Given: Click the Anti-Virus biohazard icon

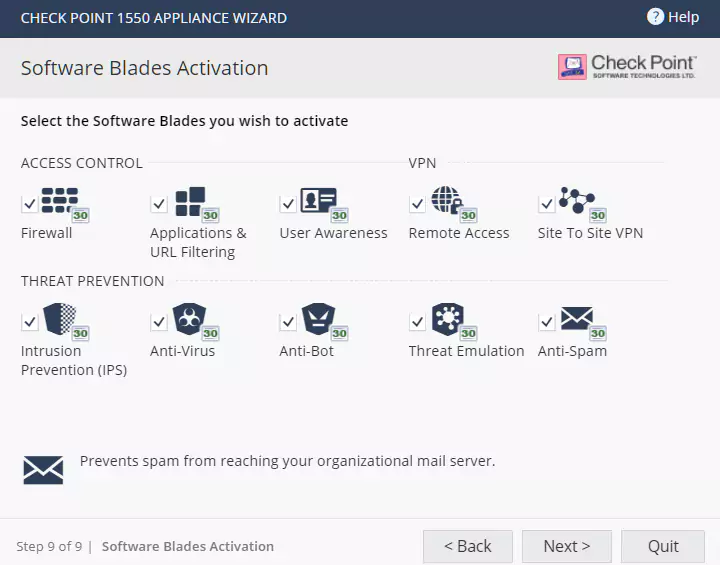Looking at the screenshot, I should 190,319.
